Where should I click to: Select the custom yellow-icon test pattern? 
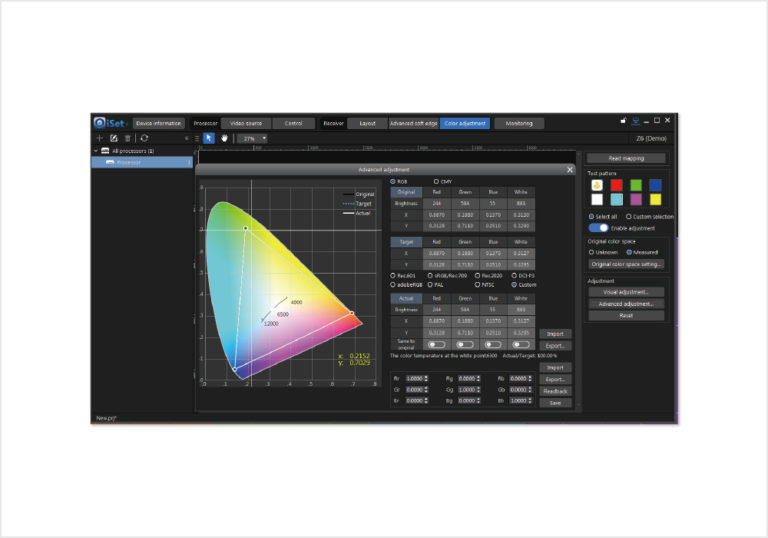click(x=597, y=185)
